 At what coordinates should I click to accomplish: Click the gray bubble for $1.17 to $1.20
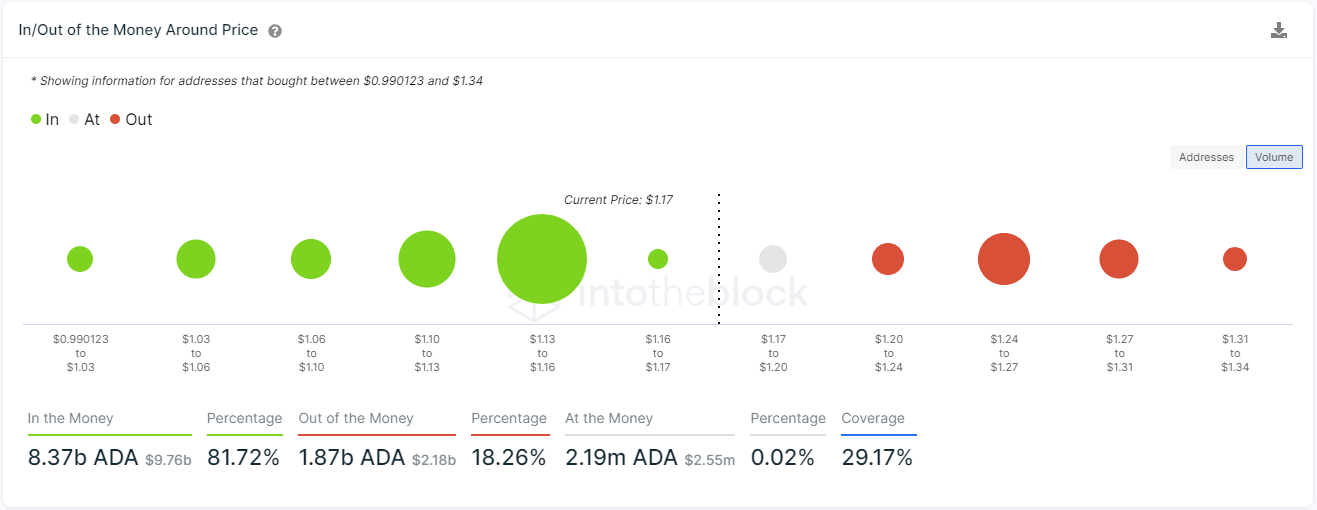773,259
